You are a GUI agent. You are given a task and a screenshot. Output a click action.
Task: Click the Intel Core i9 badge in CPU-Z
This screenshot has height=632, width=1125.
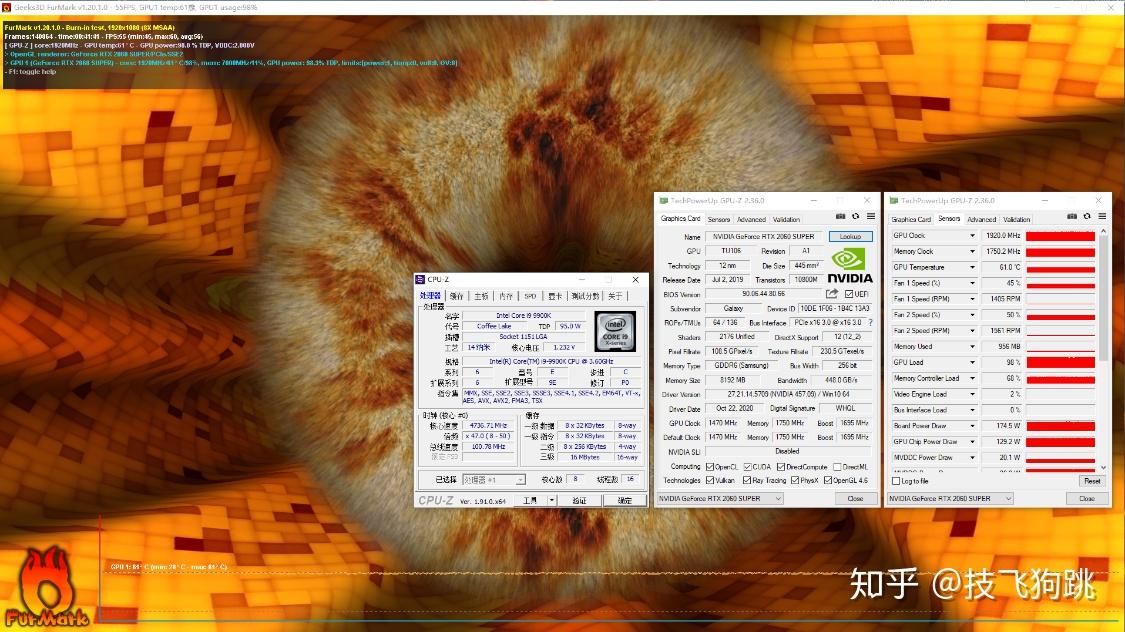(x=614, y=331)
